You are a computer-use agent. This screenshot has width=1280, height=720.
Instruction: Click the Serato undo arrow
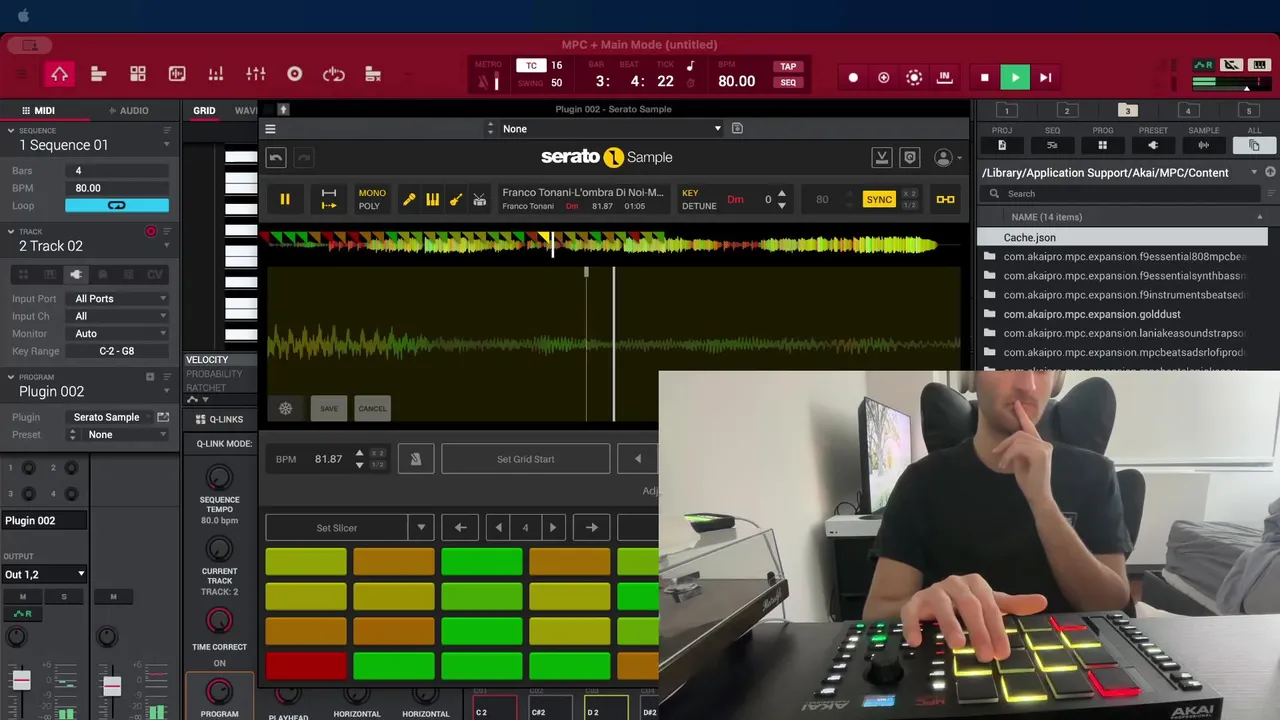point(276,158)
